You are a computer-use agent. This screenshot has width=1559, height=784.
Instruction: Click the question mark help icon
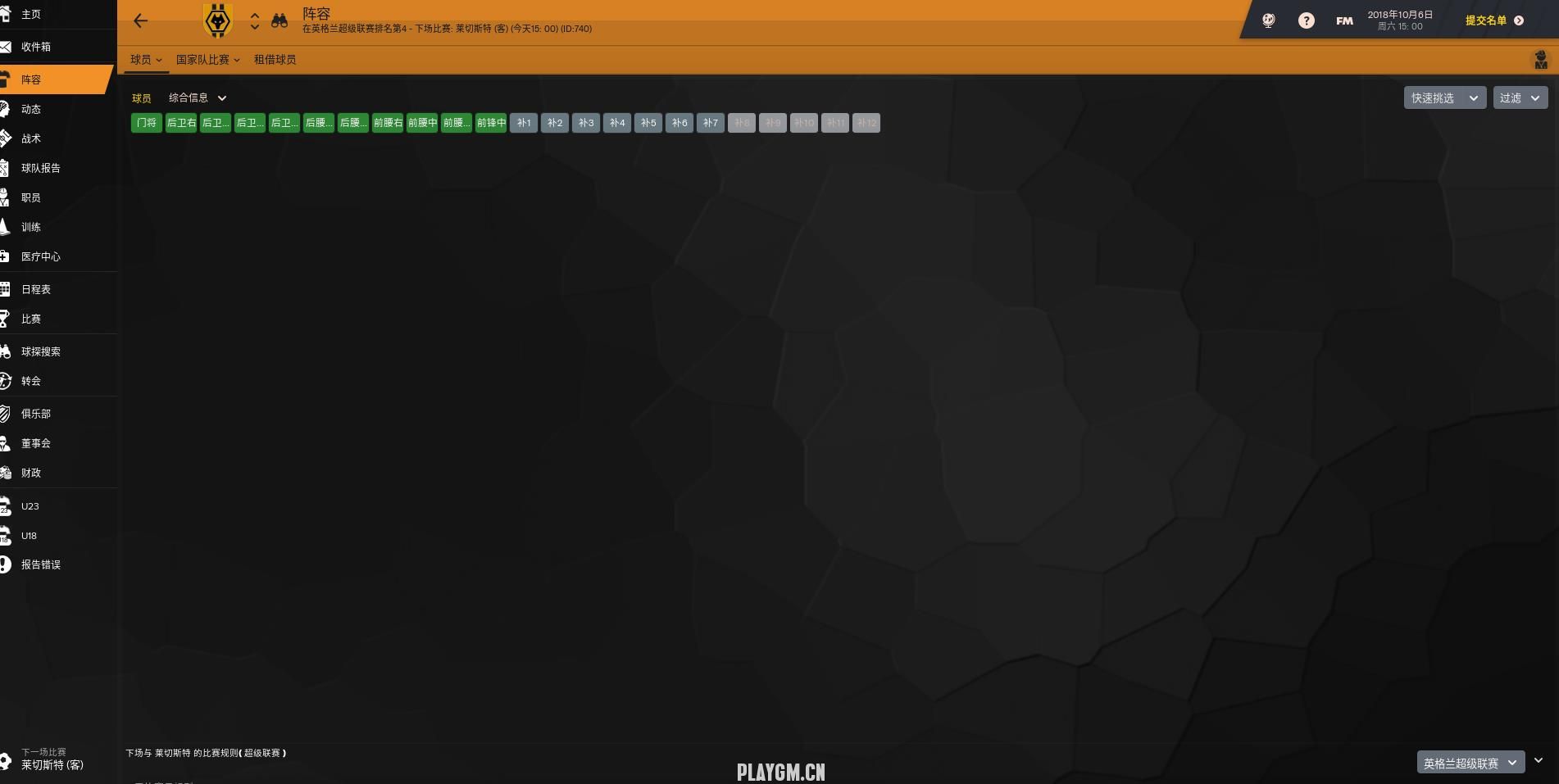(x=1306, y=20)
